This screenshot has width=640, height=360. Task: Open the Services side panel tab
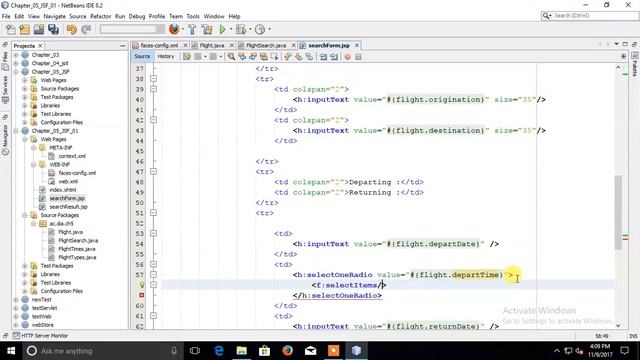[5, 89]
